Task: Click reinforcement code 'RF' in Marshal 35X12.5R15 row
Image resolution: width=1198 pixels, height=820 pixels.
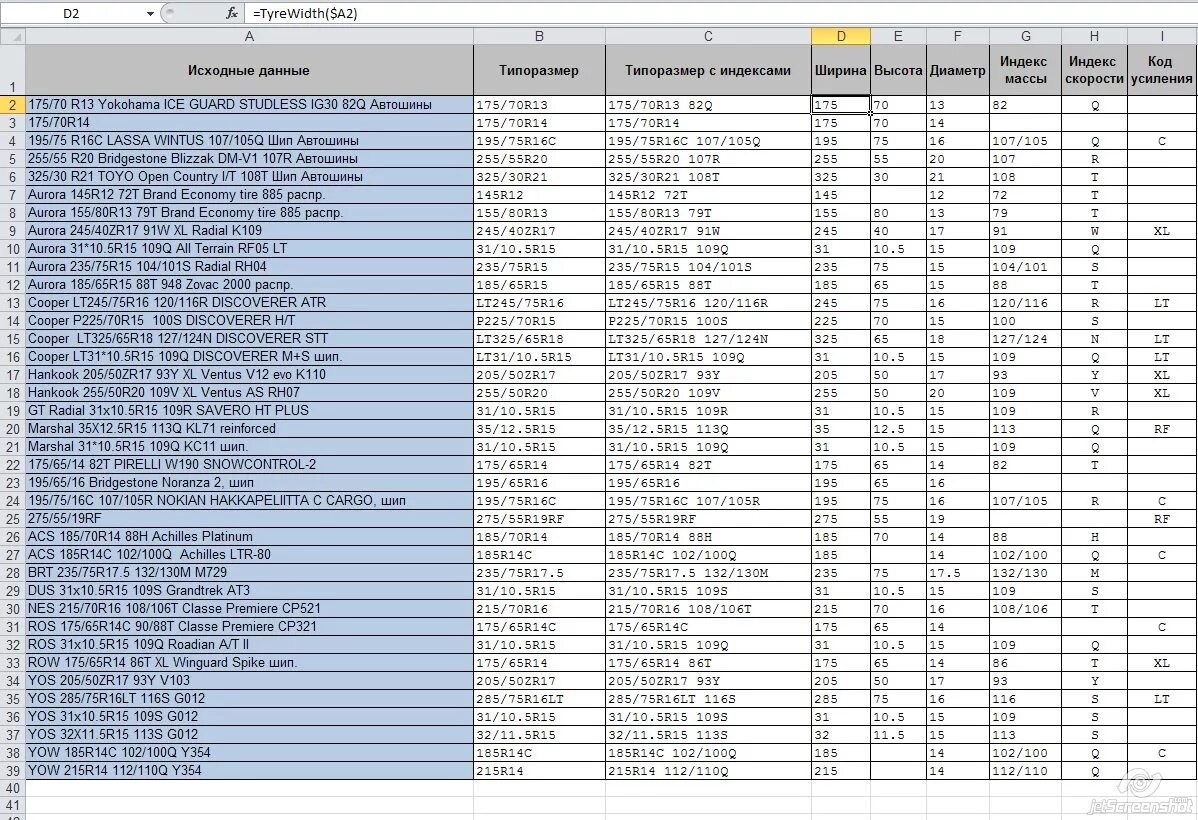Action: click(1162, 429)
